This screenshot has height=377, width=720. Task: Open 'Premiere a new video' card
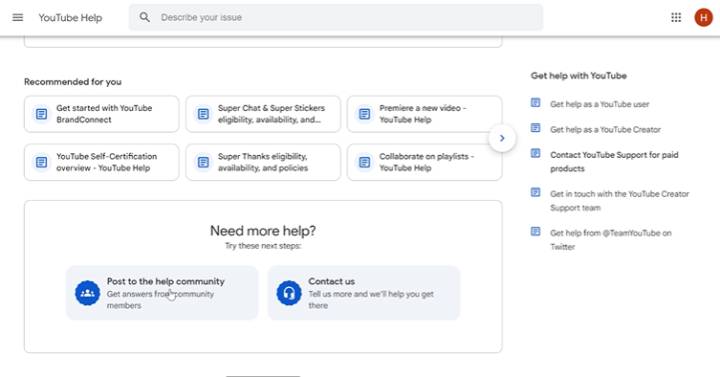point(425,114)
